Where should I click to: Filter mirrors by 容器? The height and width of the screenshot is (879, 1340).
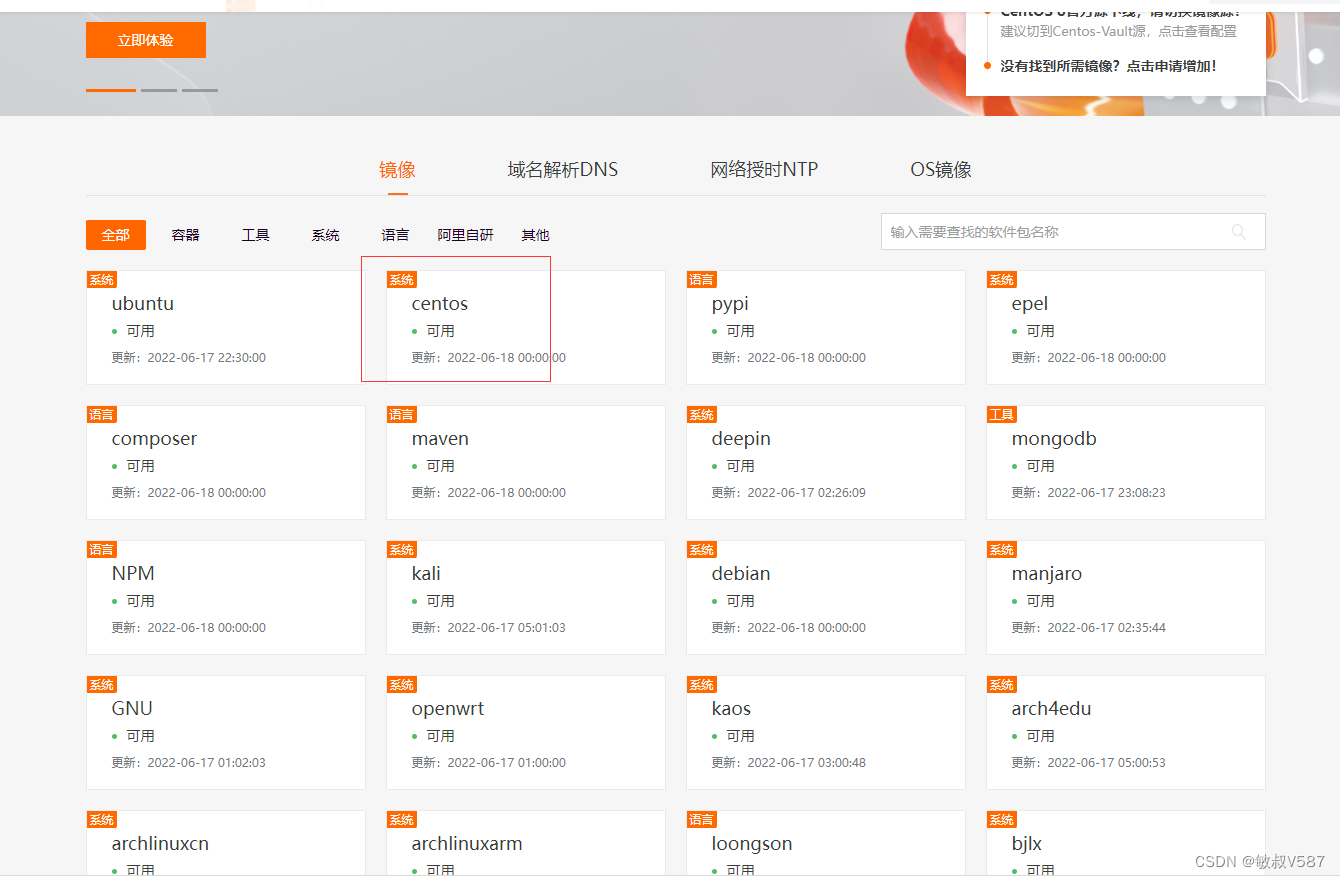tap(186, 235)
